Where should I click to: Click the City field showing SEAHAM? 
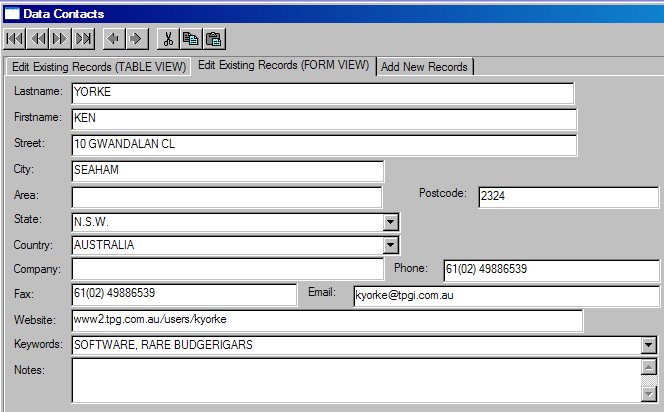point(227,171)
